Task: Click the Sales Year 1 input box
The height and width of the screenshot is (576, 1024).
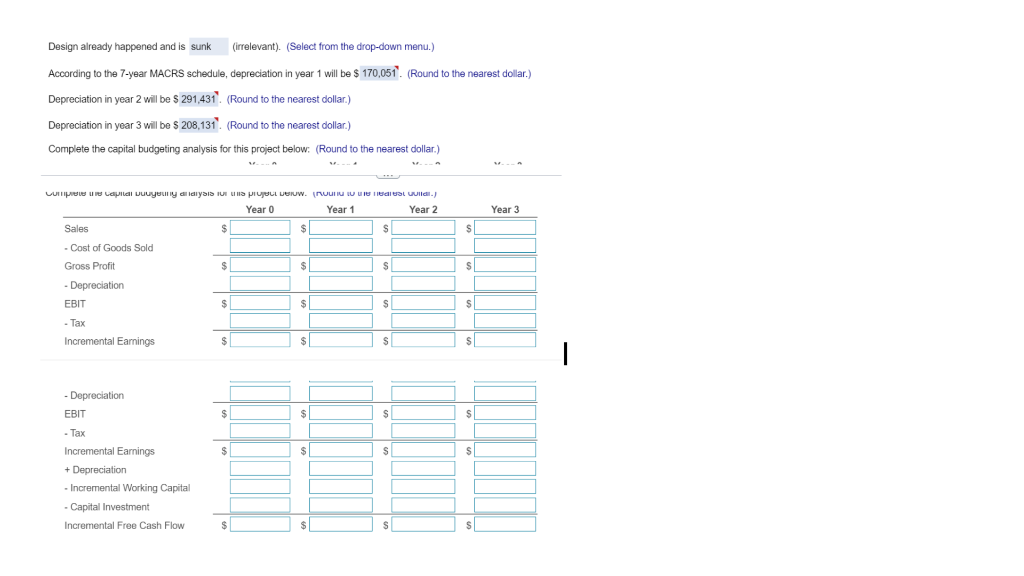Action: [341, 227]
